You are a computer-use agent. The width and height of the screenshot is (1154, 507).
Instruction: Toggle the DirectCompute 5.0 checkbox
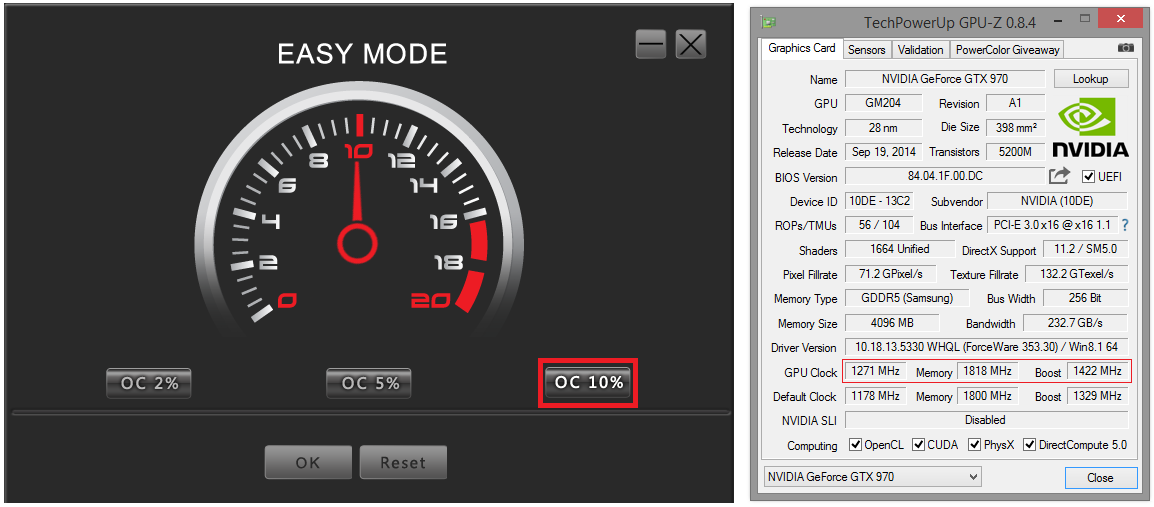tap(1030, 444)
